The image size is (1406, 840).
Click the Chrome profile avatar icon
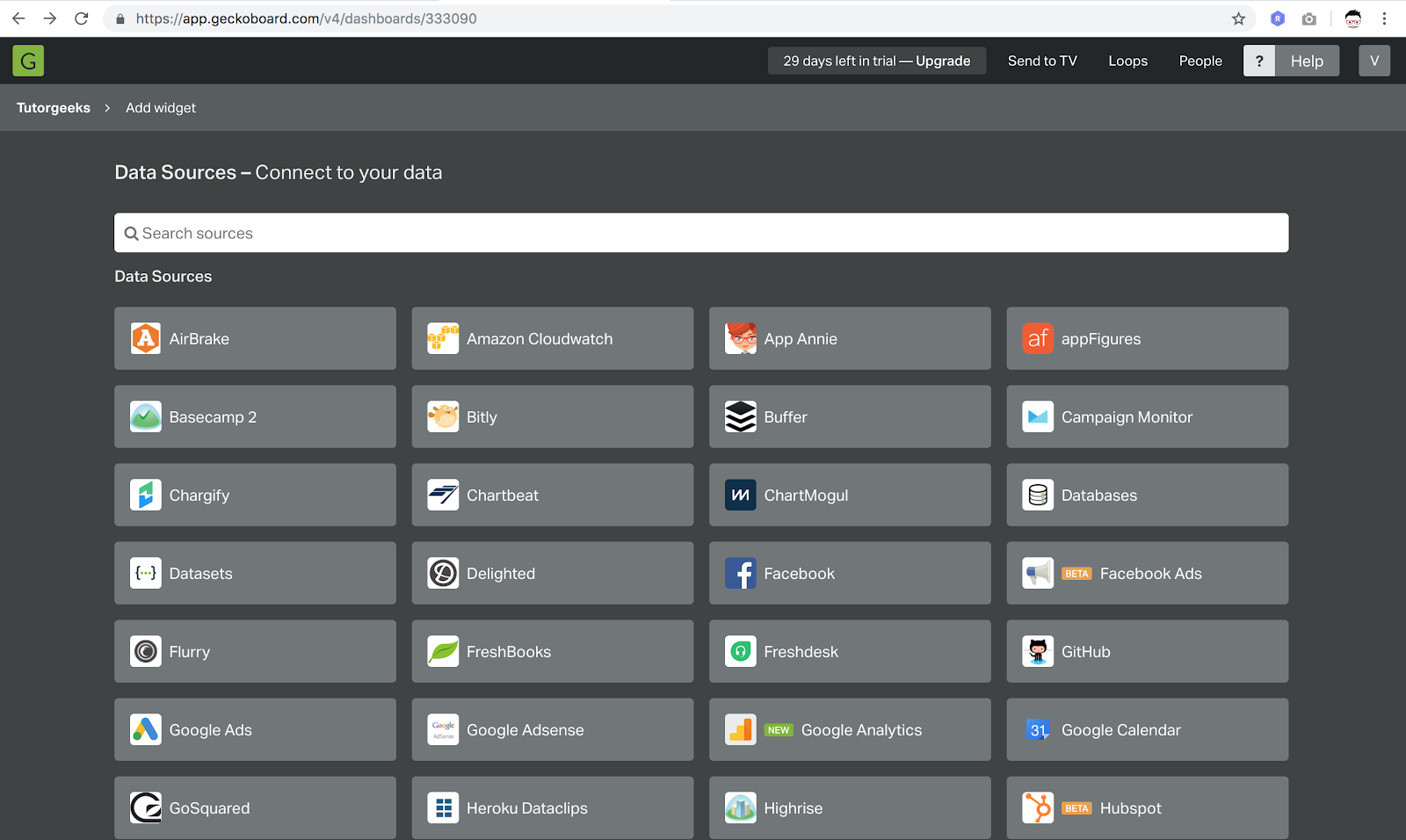point(1353,18)
